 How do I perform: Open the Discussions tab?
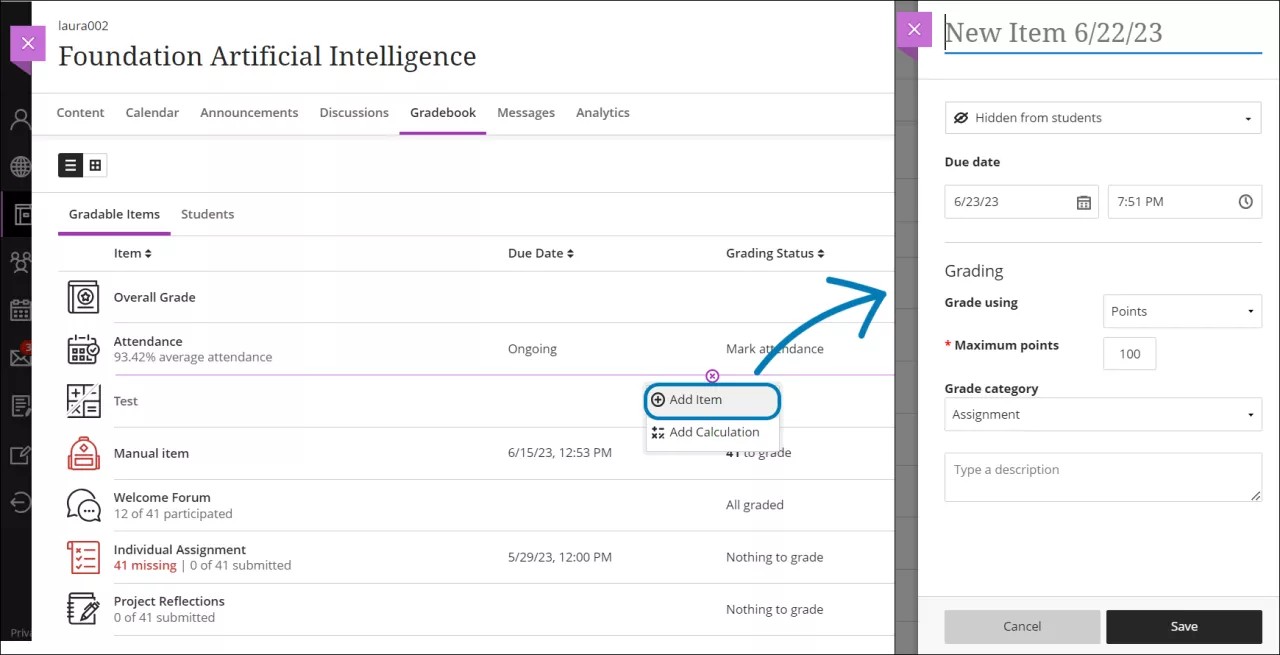pyautogui.click(x=354, y=112)
